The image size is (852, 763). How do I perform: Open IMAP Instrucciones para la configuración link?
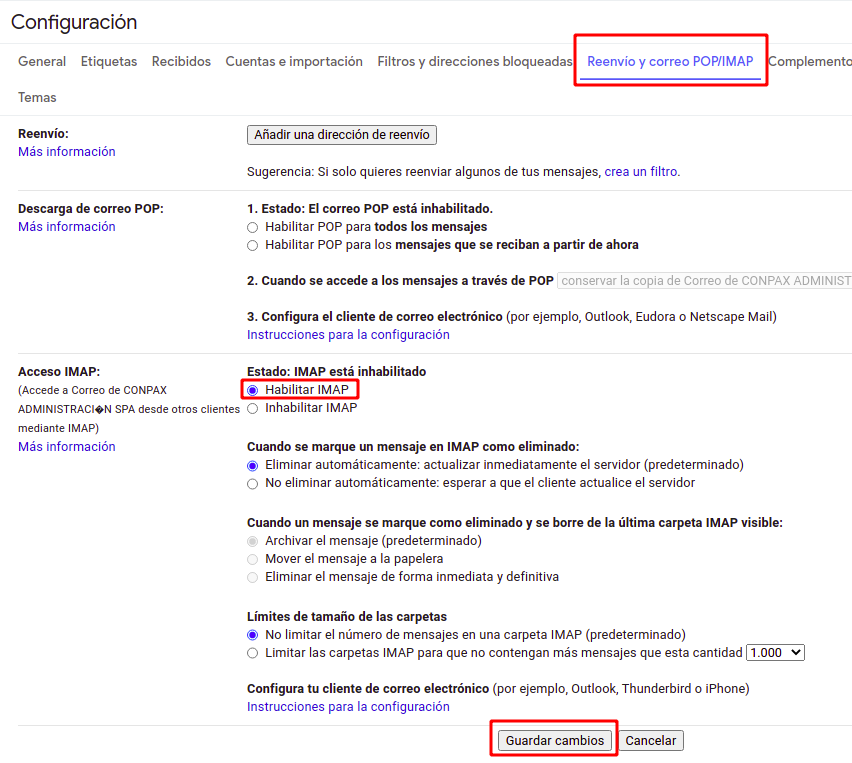[348, 707]
